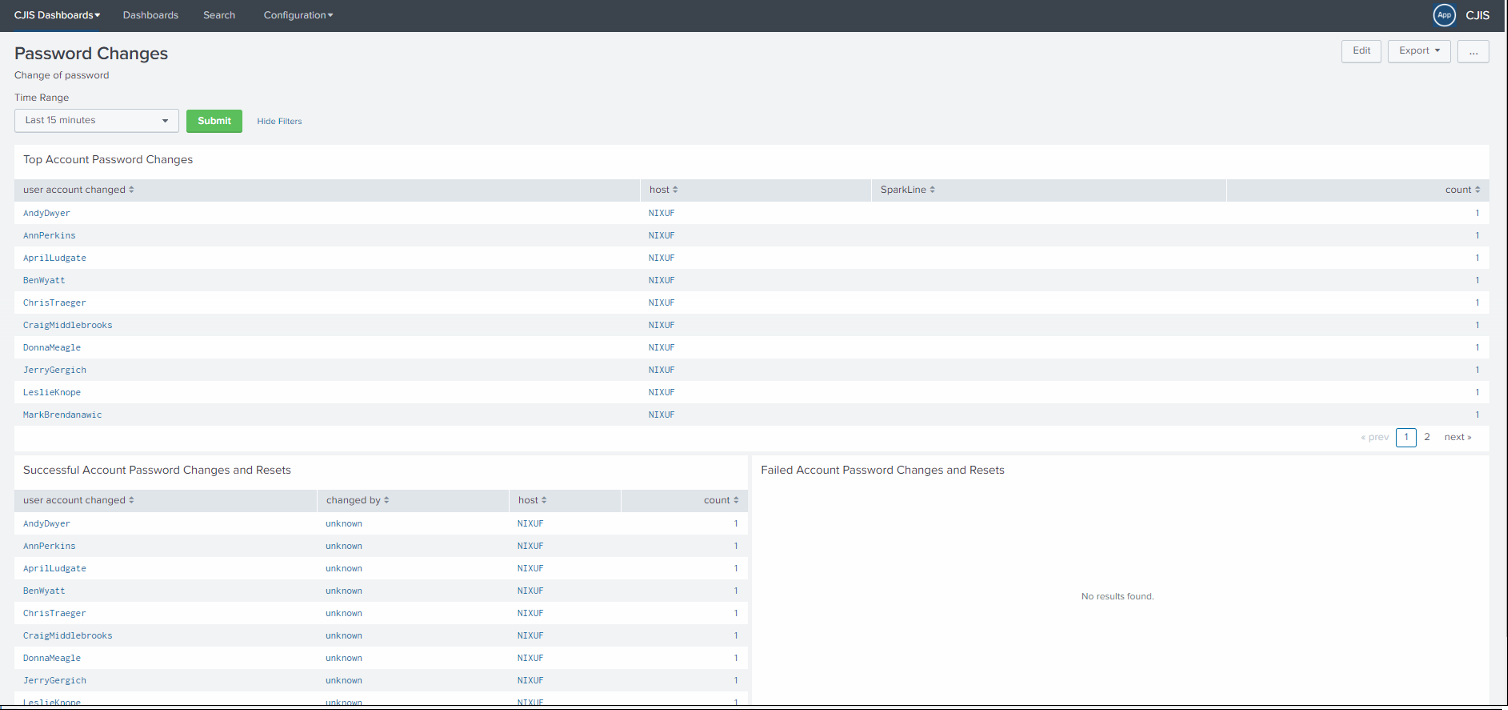Click BenWyatt in the successful changes table

[x=44, y=591]
